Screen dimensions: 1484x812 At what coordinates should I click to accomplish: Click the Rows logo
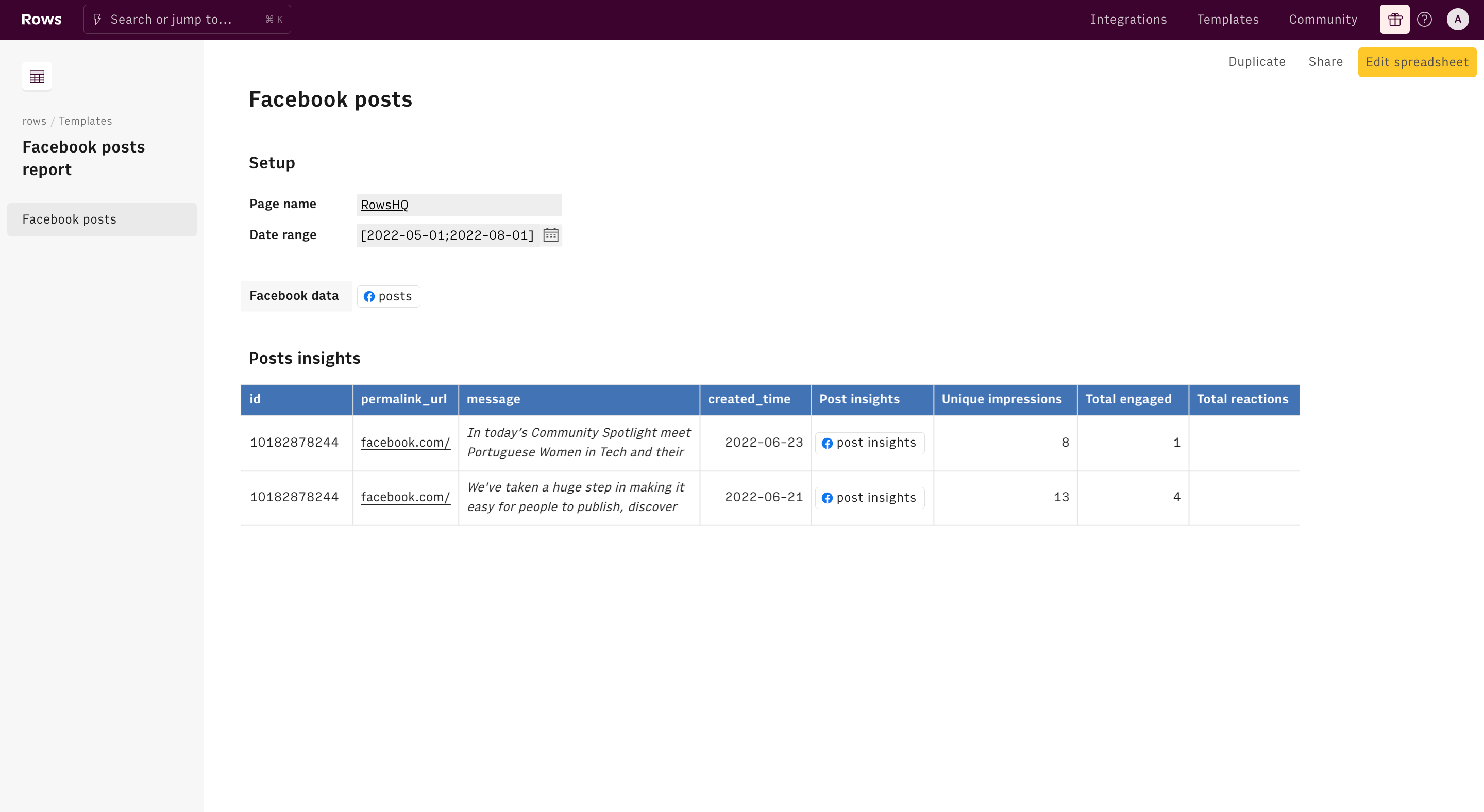[41, 20]
